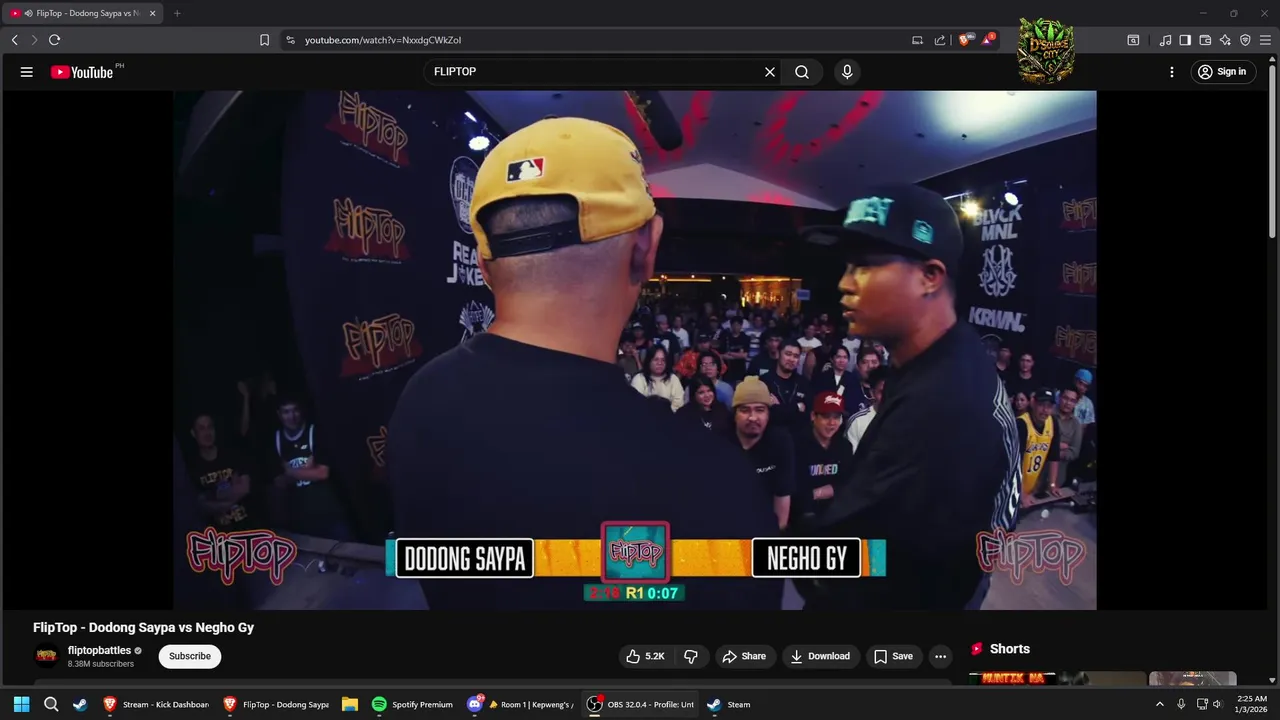Open Leo AI sparkle icon
Viewport: 1280px width, 720px height.
1225,40
